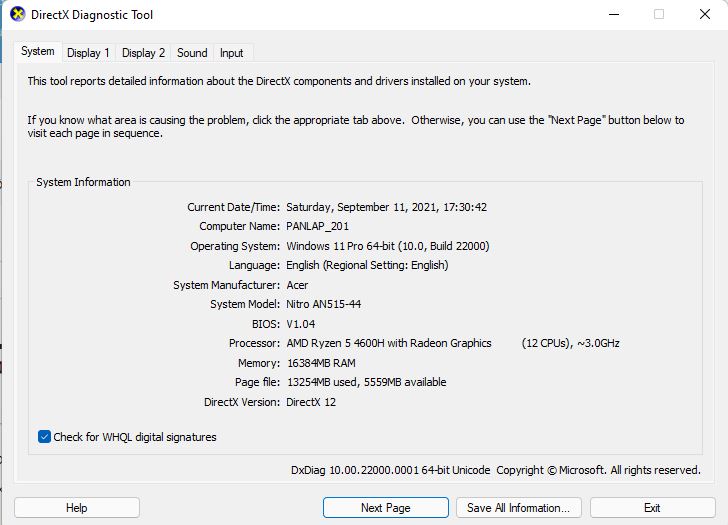Toggle Check for WHQL digital signatures
728x525 pixels.
pos(44,437)
